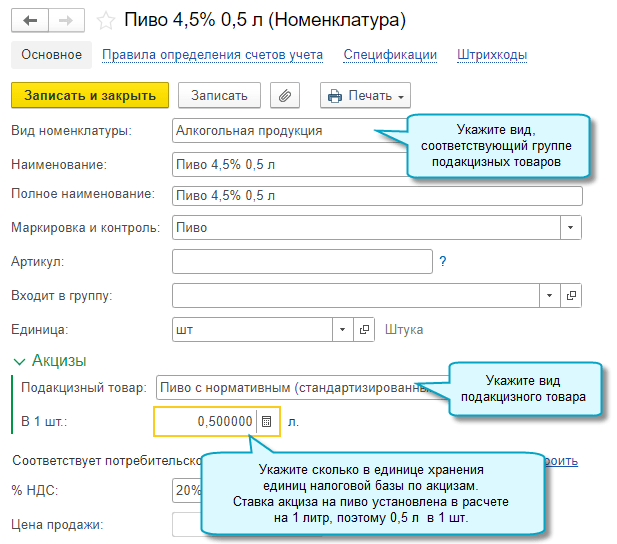
Task: Click the back navigation arrow
Action: (29, 20)
